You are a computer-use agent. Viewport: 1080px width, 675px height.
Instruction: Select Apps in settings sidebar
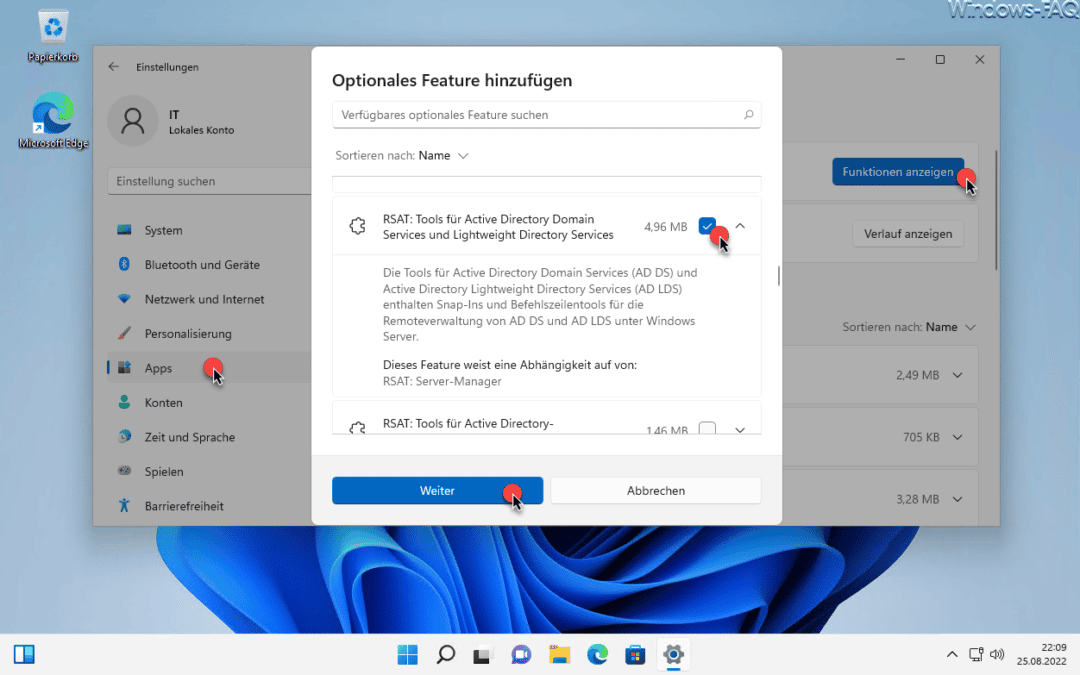click(x=209, y=368)
